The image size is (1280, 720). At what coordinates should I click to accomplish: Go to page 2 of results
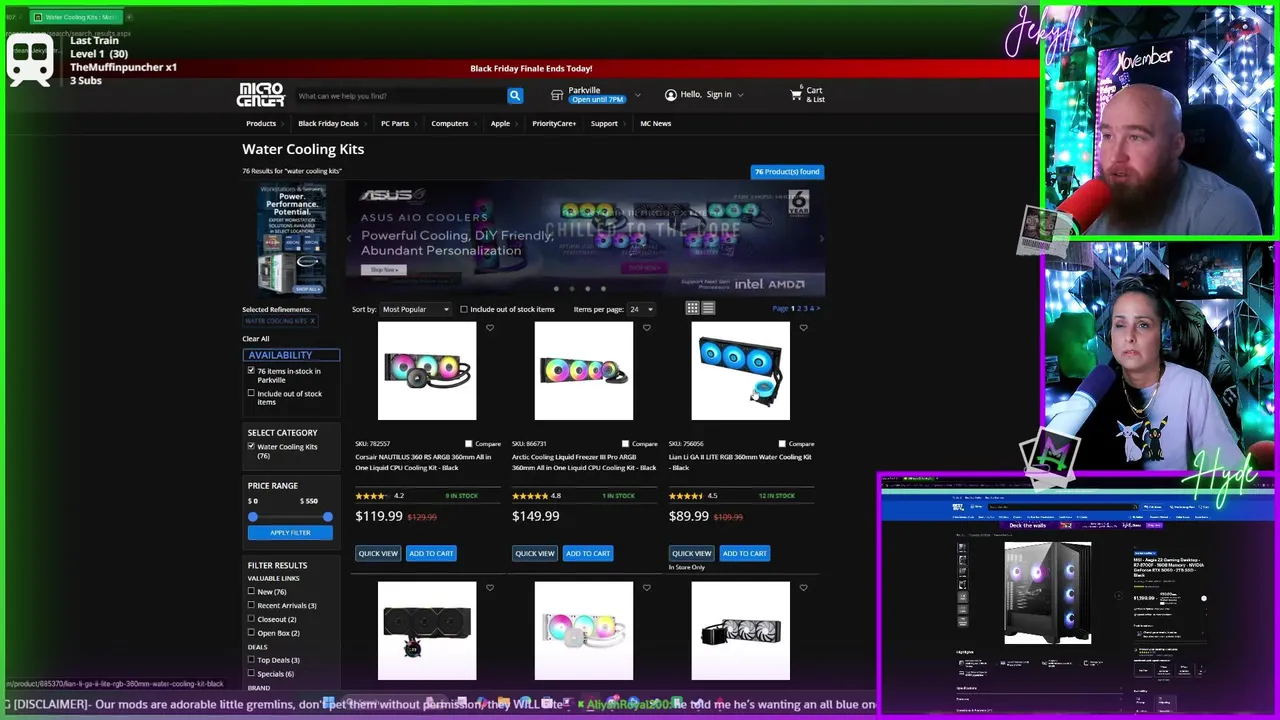click(x=799, y=308)
